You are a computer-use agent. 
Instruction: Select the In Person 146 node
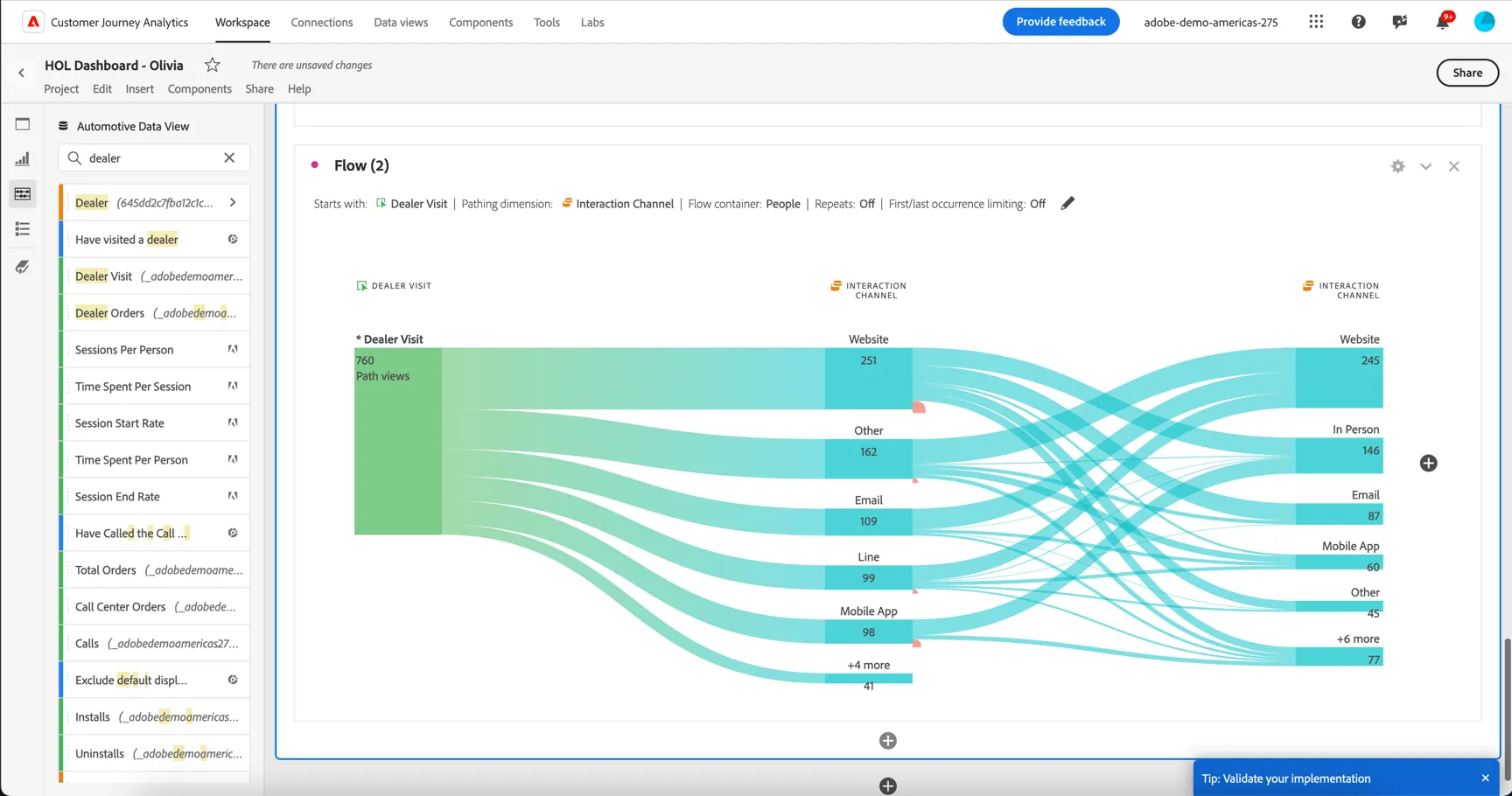click(x=1339, y=456)
